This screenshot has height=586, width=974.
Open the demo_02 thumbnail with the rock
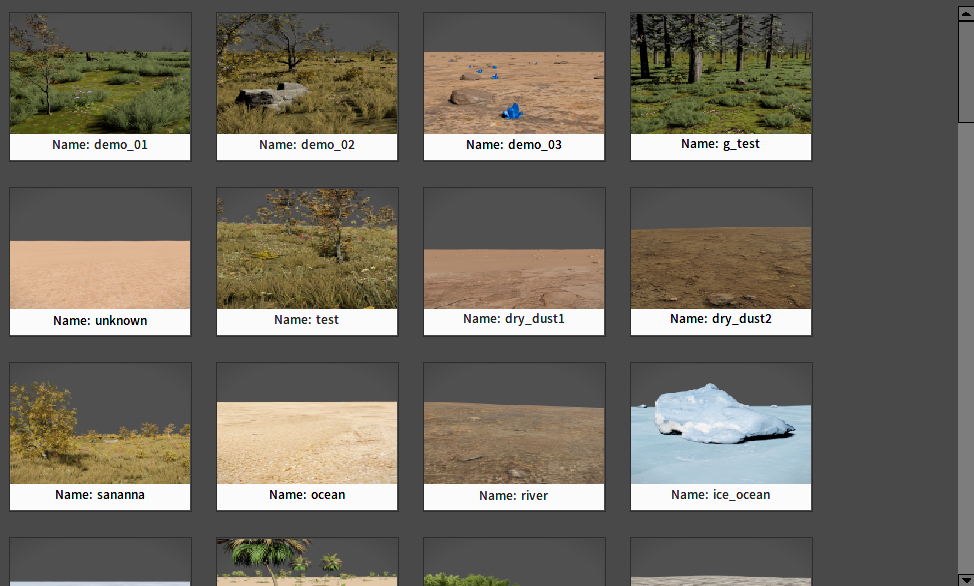click(307, 73)
